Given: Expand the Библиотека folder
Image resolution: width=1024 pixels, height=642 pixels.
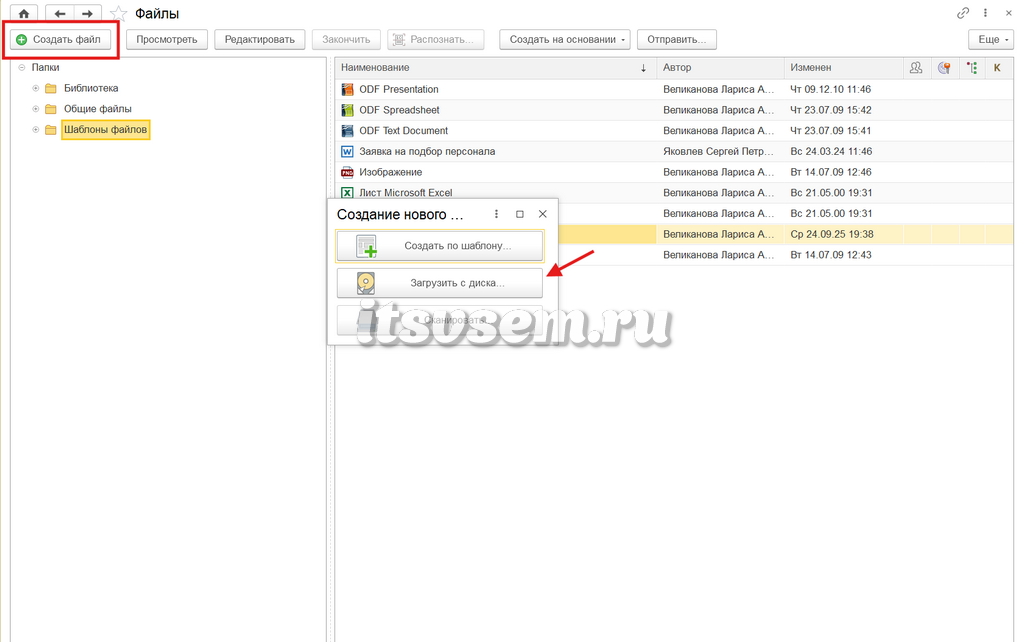Looking at the screenshot, I should point(36,88).
